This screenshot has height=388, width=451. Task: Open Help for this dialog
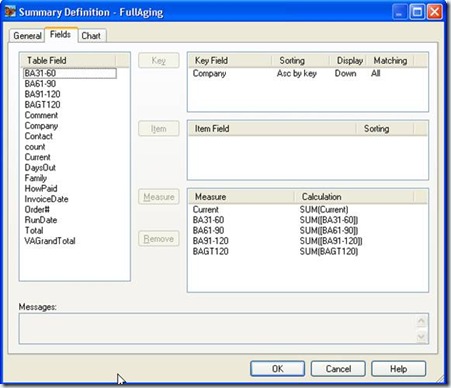coord(398,369)
